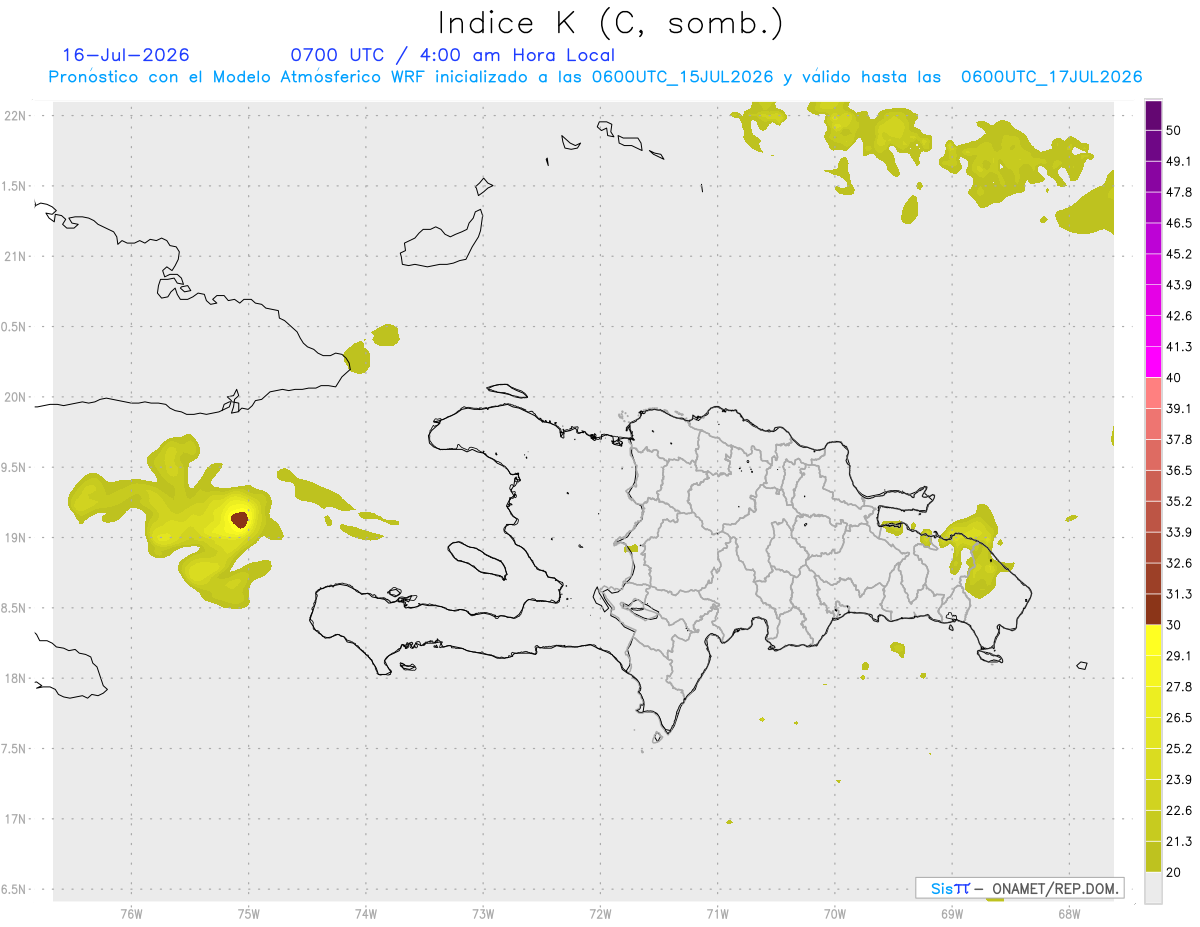Click the legend value "27.8"
The width and height of the screenshot is (1200, 927).
[x=1179, y=687]
